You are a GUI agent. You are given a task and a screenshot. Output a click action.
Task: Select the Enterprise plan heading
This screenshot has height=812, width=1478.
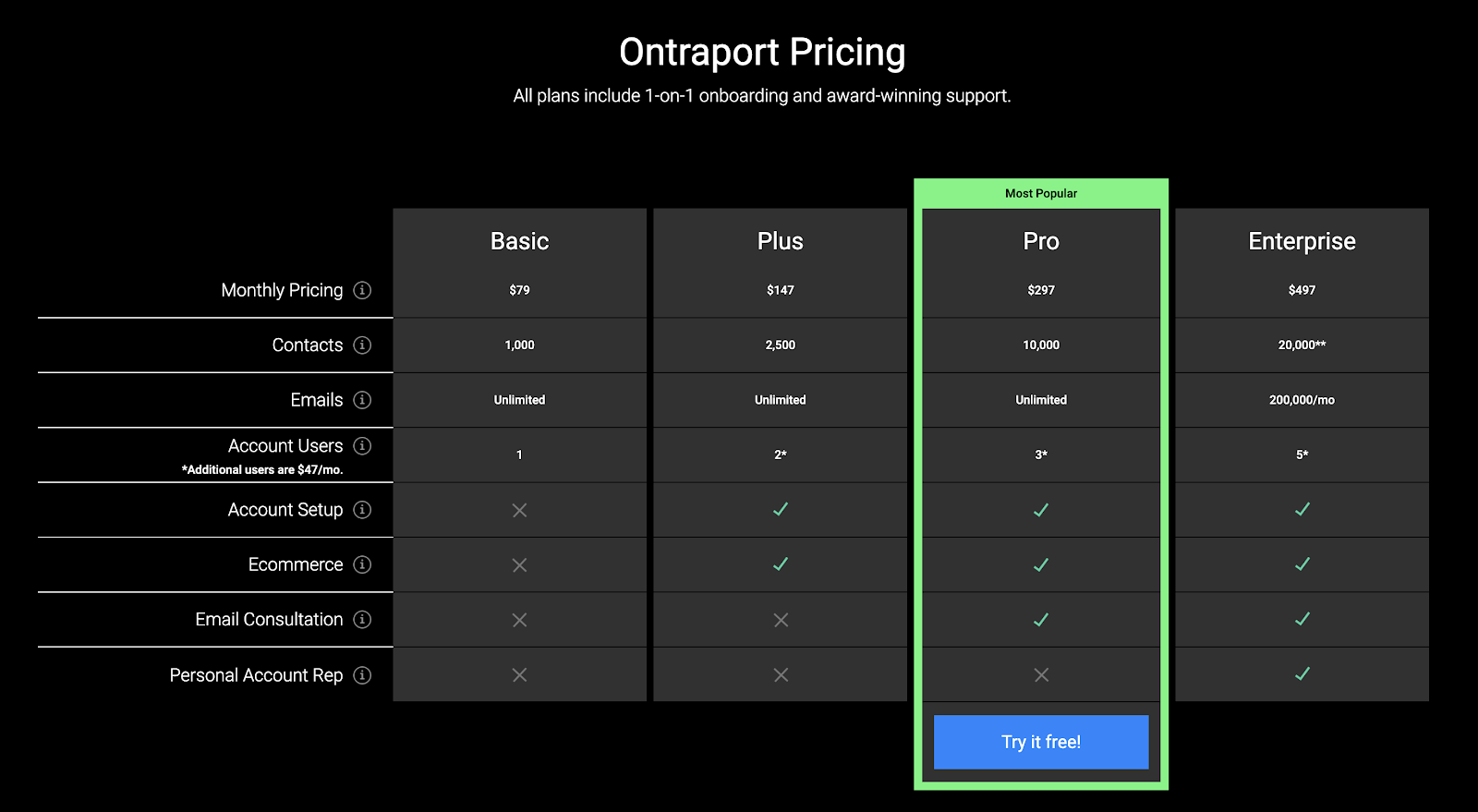coord(1302,241)
